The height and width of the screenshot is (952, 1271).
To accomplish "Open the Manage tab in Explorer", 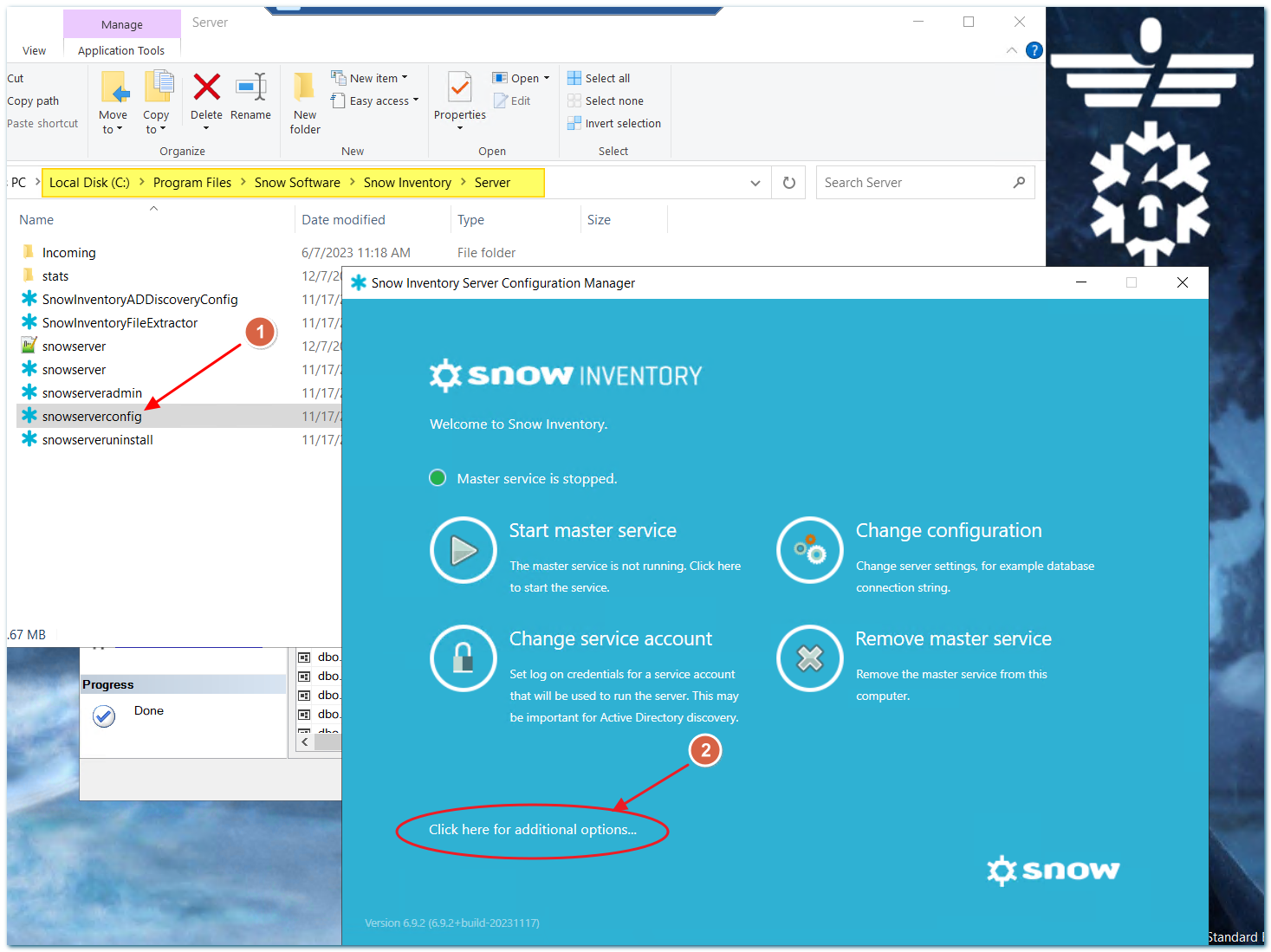I will pos(122,24).
